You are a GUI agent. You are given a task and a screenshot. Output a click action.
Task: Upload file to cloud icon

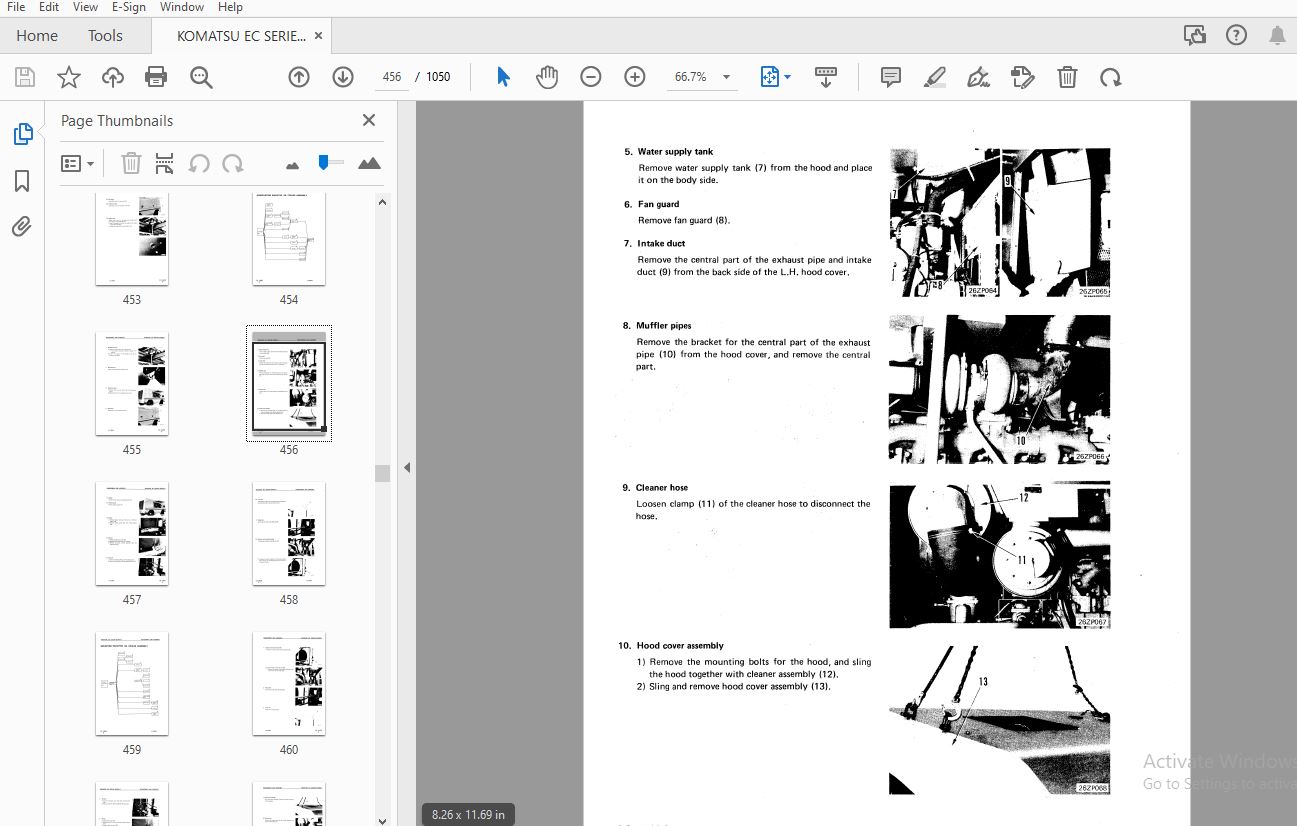point(113,77)
